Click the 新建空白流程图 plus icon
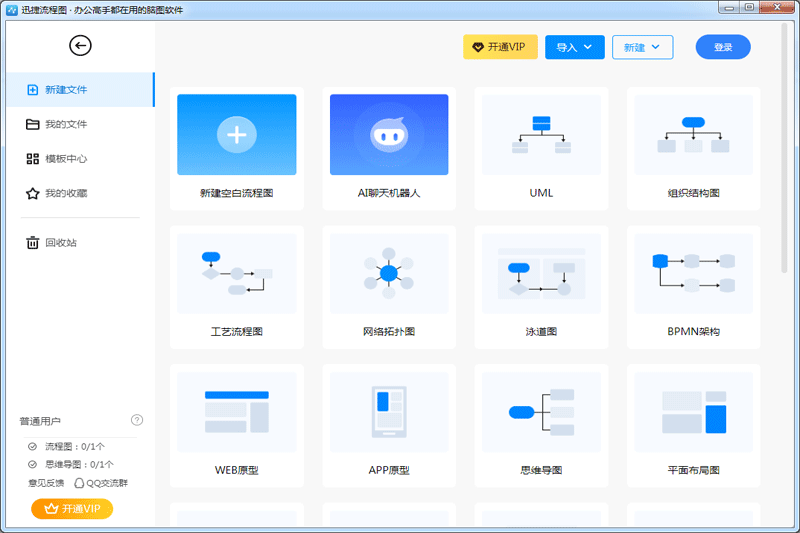The width and height of the screenshot is (800, 533). point(236,135)
